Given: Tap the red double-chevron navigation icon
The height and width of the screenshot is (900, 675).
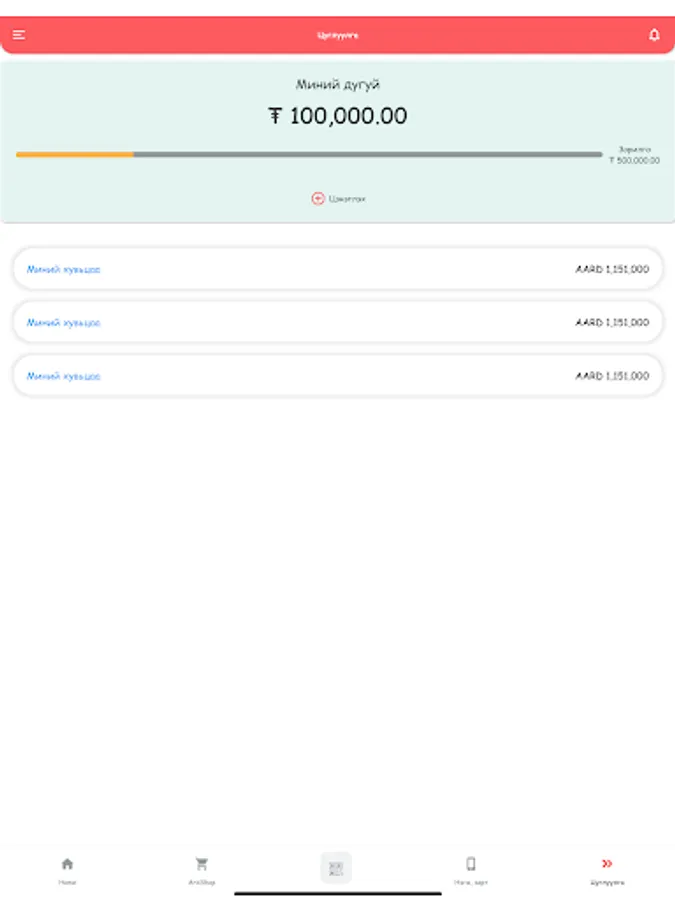Looking at the screenshot, I should pos(607,863).
